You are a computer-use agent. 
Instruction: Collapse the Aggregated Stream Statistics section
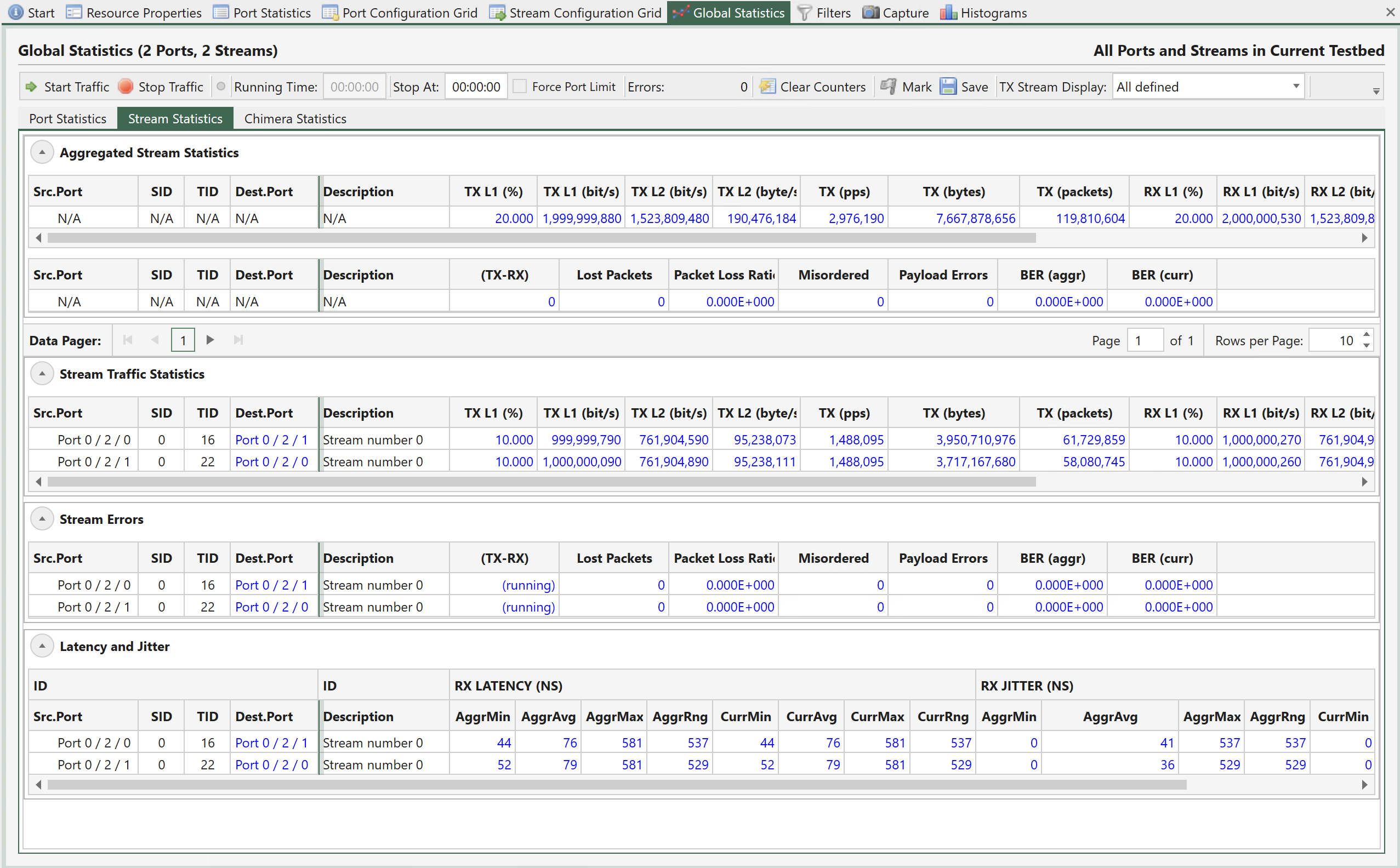coord(41,152)
